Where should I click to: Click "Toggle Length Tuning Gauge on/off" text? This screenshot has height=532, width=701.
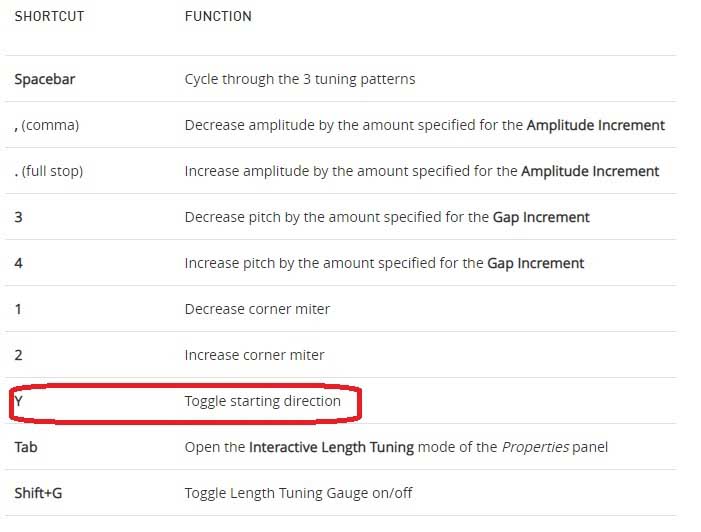298,493
